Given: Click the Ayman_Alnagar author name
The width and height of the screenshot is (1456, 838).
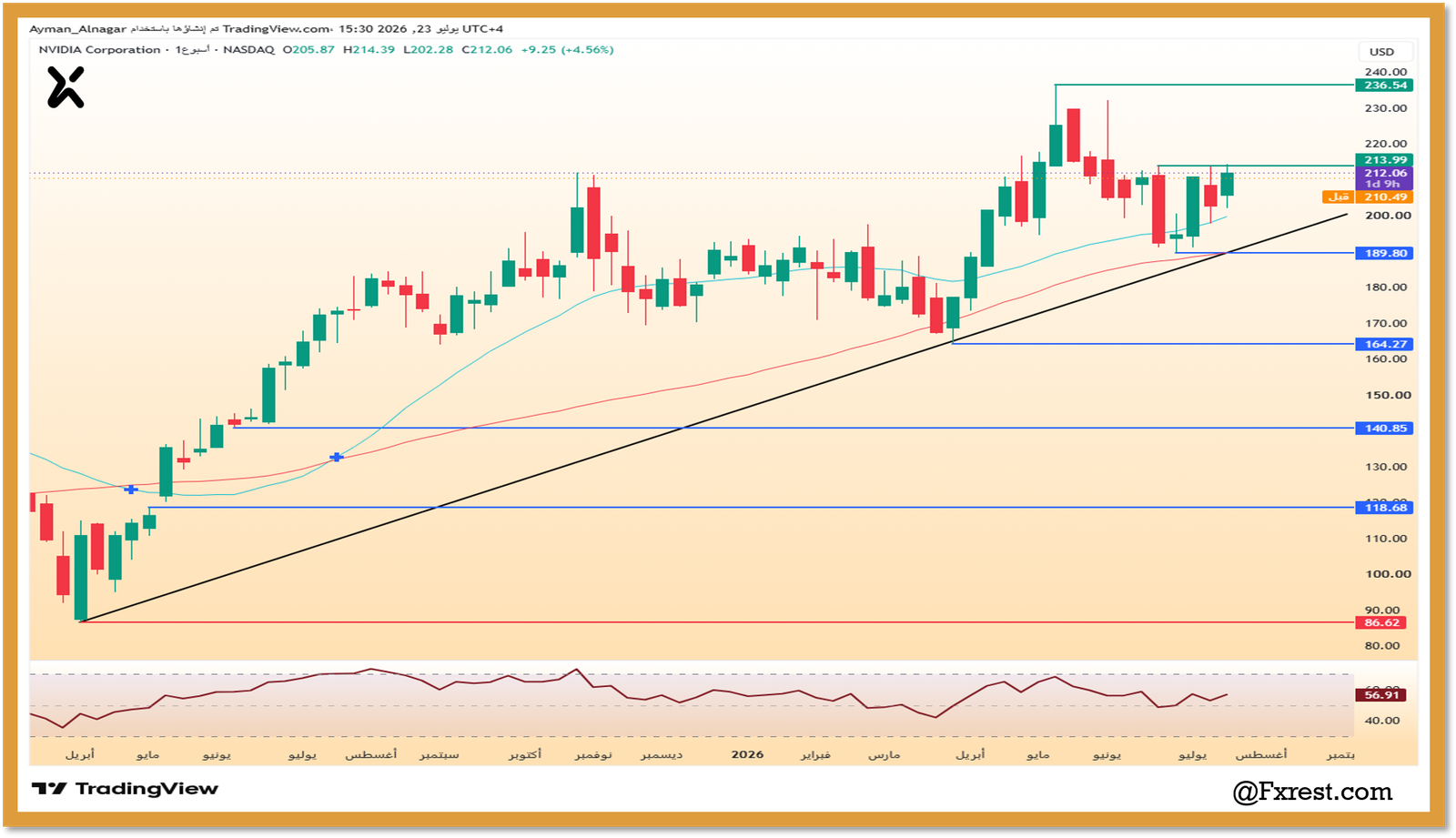Looking at the screenshot, I should click(x=78, y=29).
